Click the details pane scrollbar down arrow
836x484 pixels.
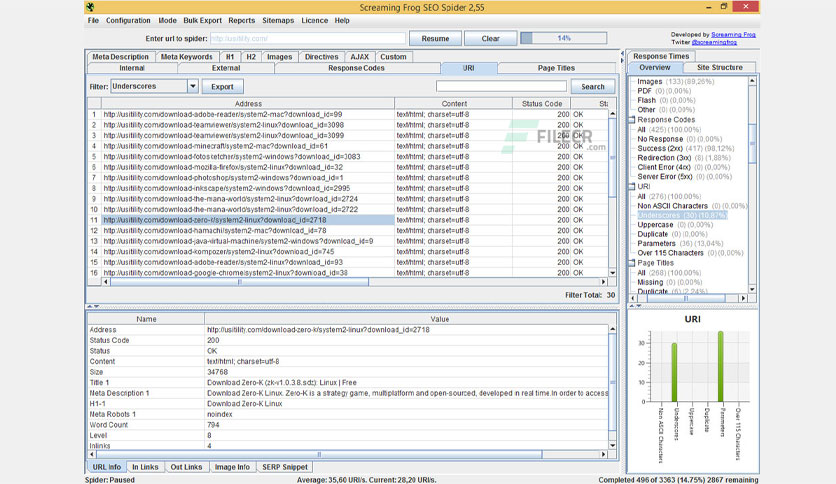tap(612, 446)
